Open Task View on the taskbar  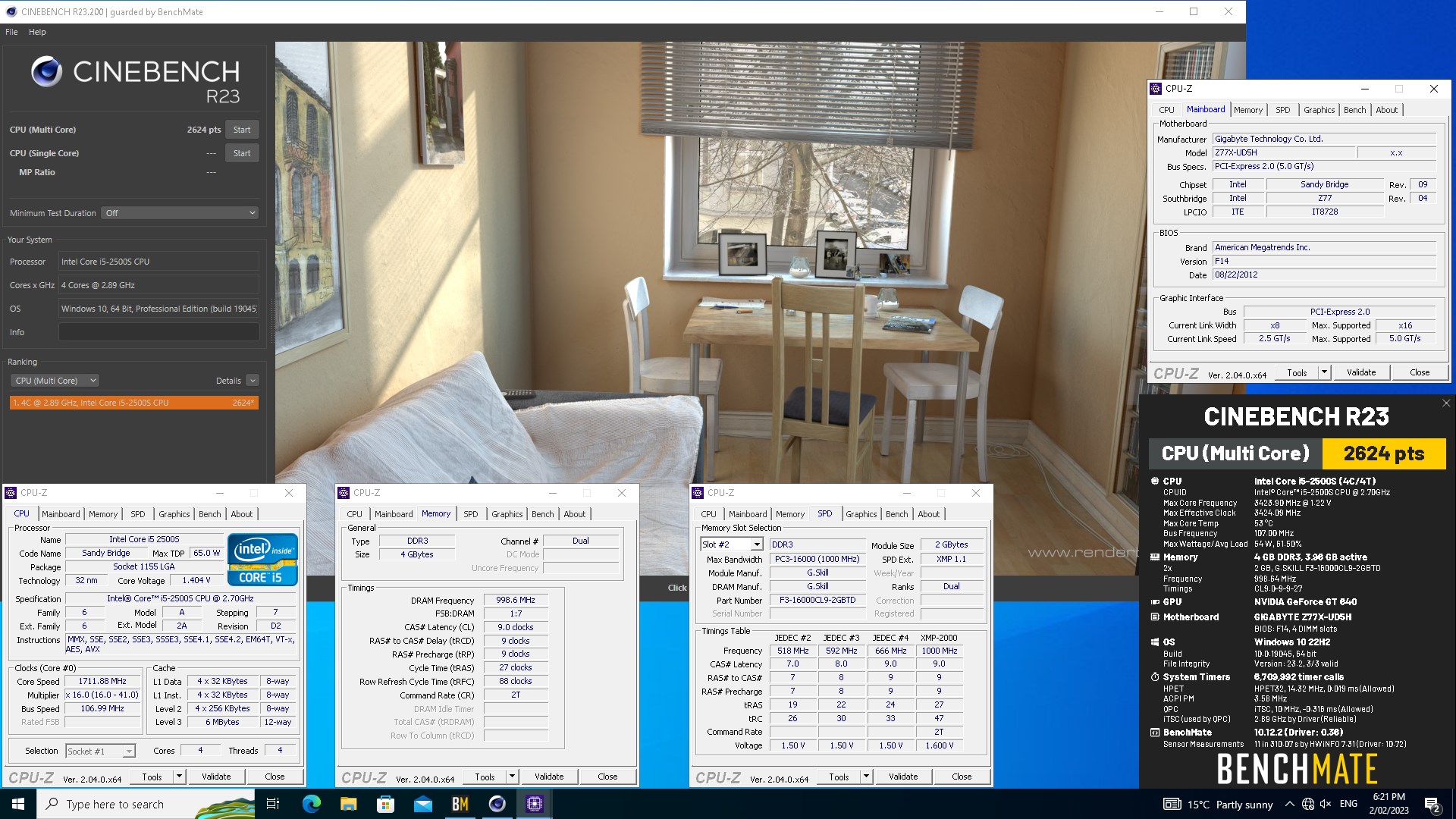point(273,804)
